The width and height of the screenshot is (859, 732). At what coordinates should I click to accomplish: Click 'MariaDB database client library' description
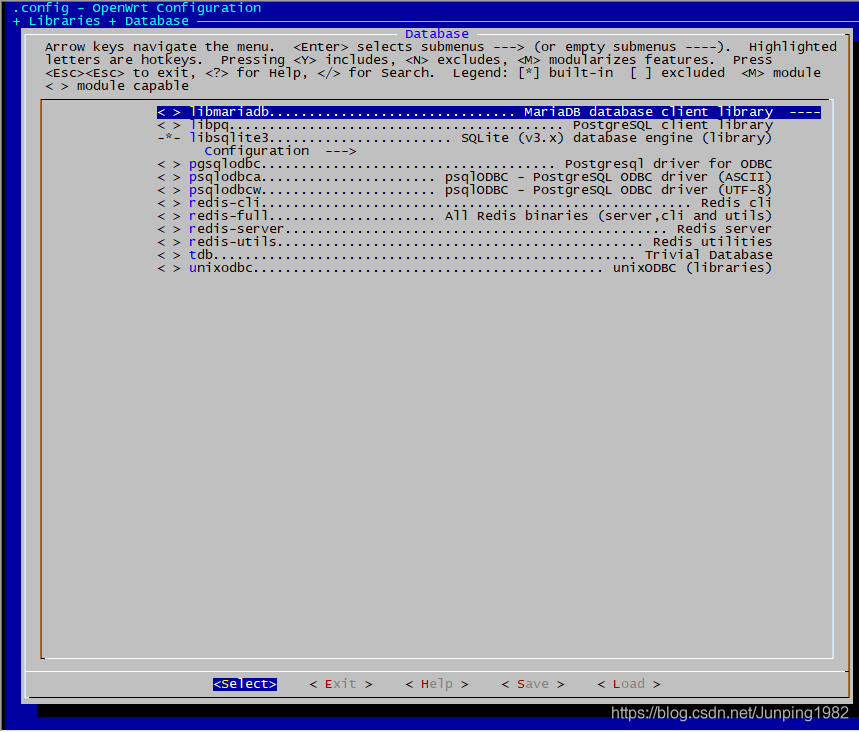[x=649, y=112]
